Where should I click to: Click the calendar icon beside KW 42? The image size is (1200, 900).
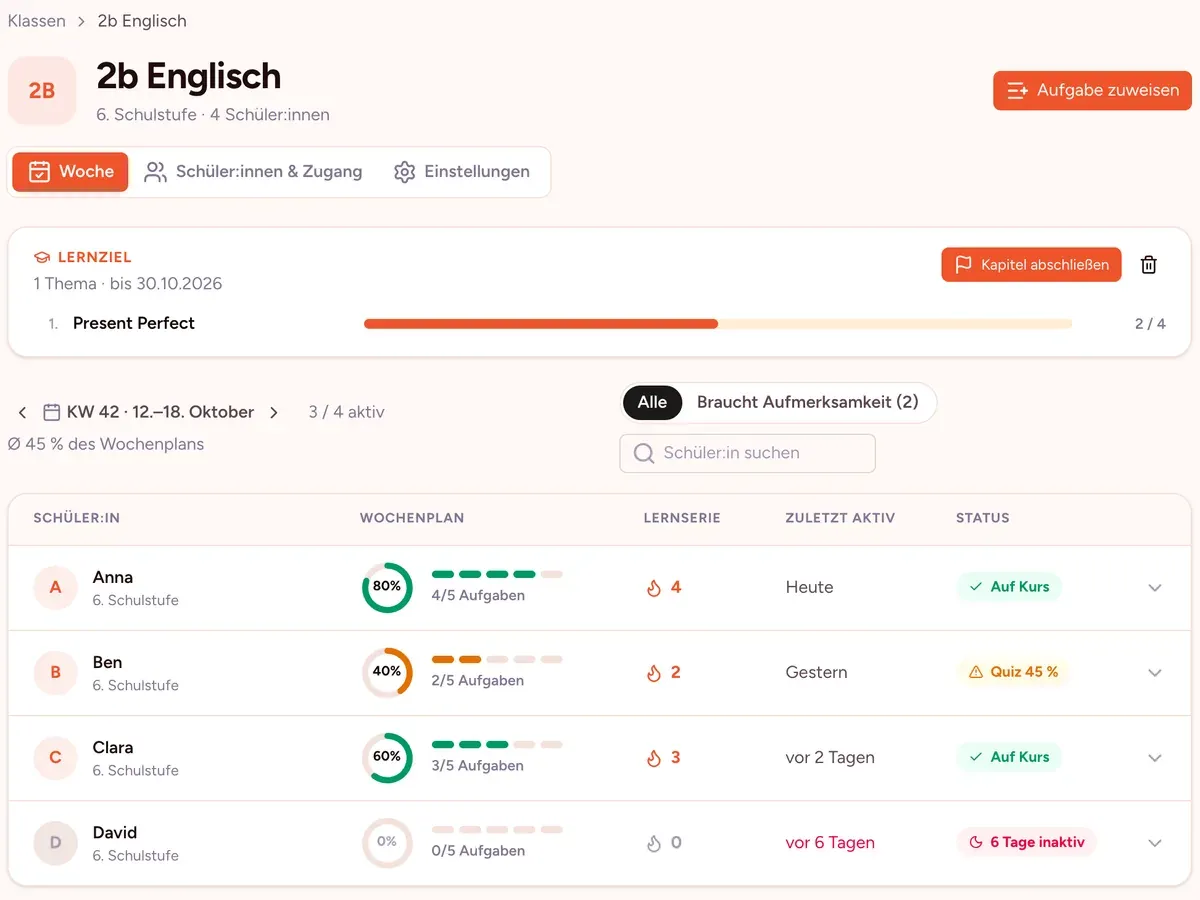tap(52, 412)
